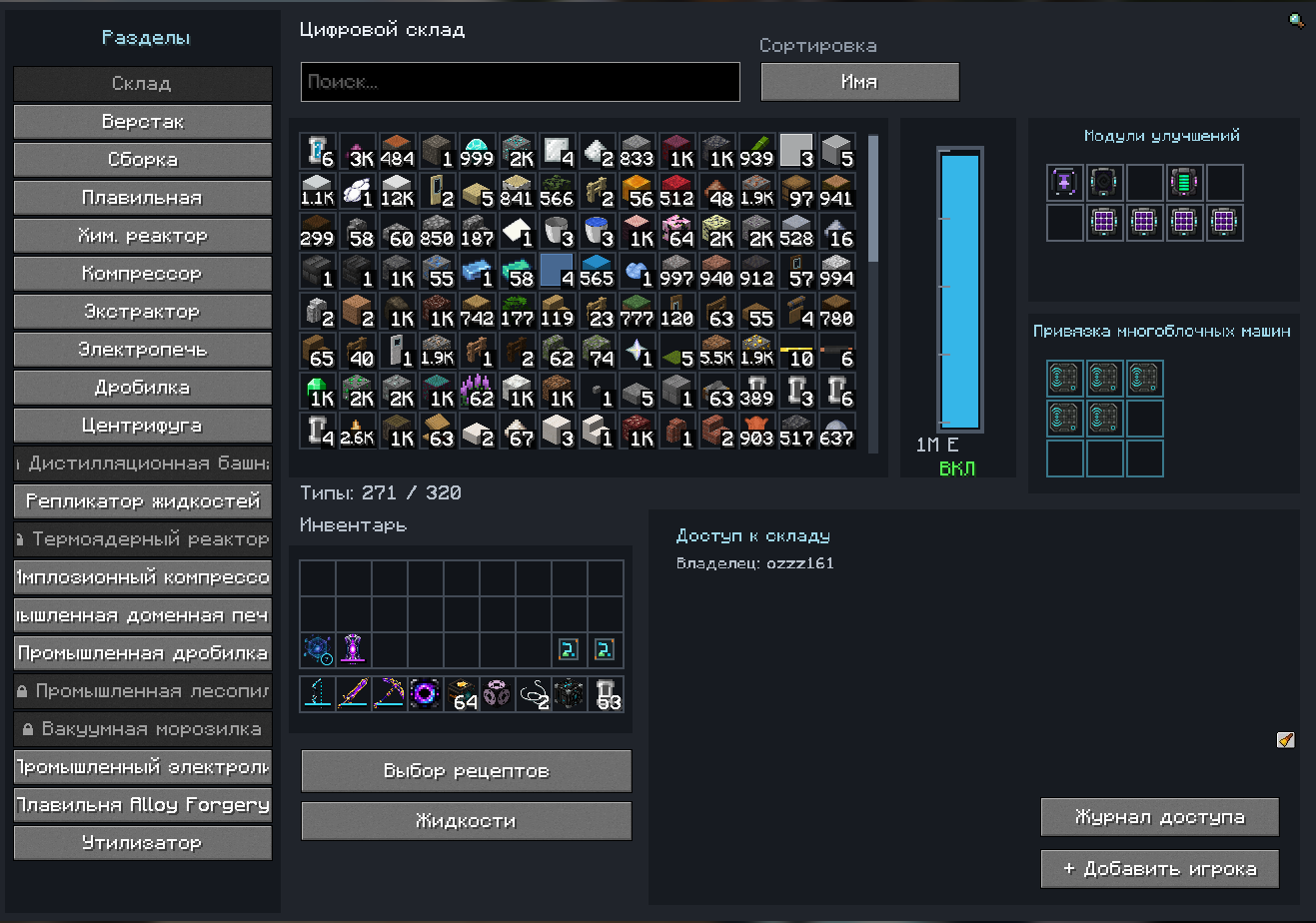The height and width of the screenshot is (923, 1316).
Task: Select the diamond item showing 999
Action: click(x=477, y=152)
